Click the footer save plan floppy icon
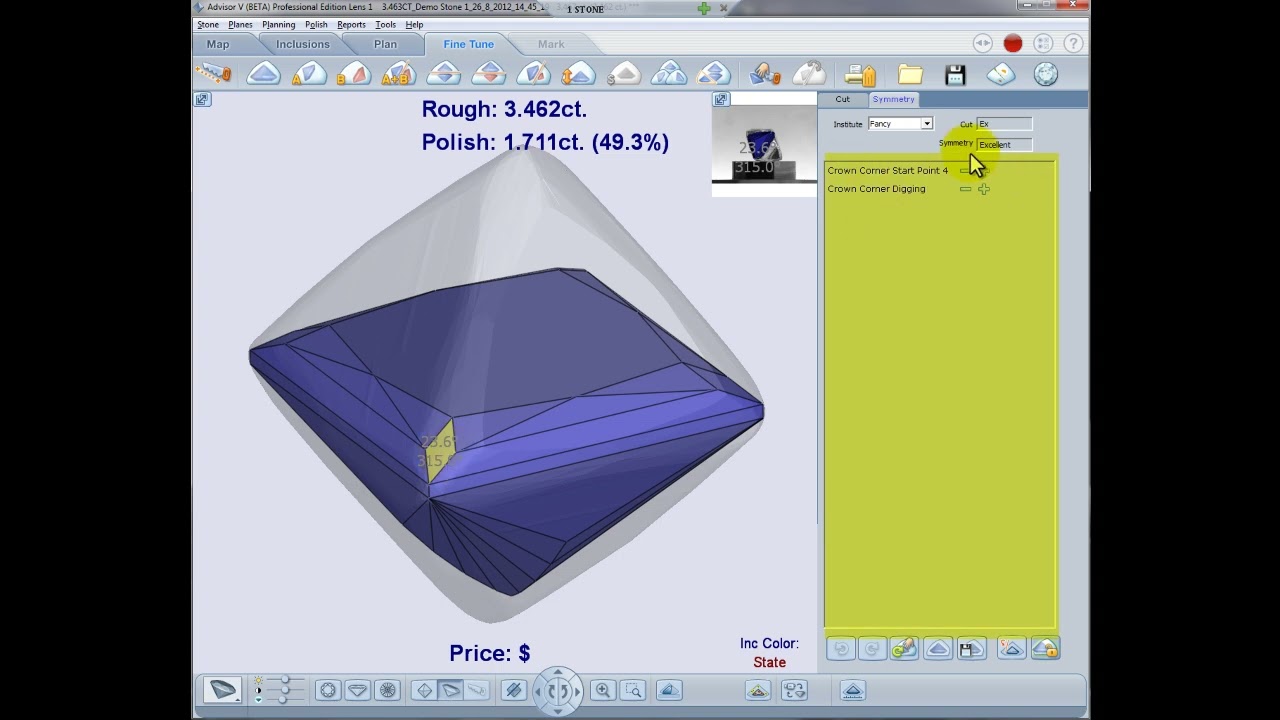1280x720 pixels. click(x=971, y=649)
